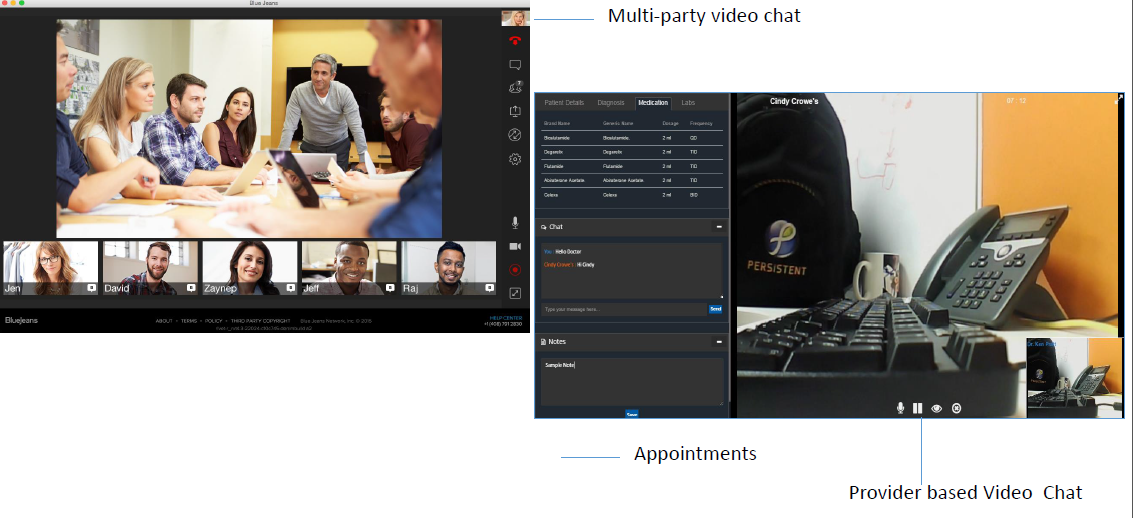Mute the microphone in BlueJeans sidebar
The image size is (1133, 518).
tap(515, 223)
